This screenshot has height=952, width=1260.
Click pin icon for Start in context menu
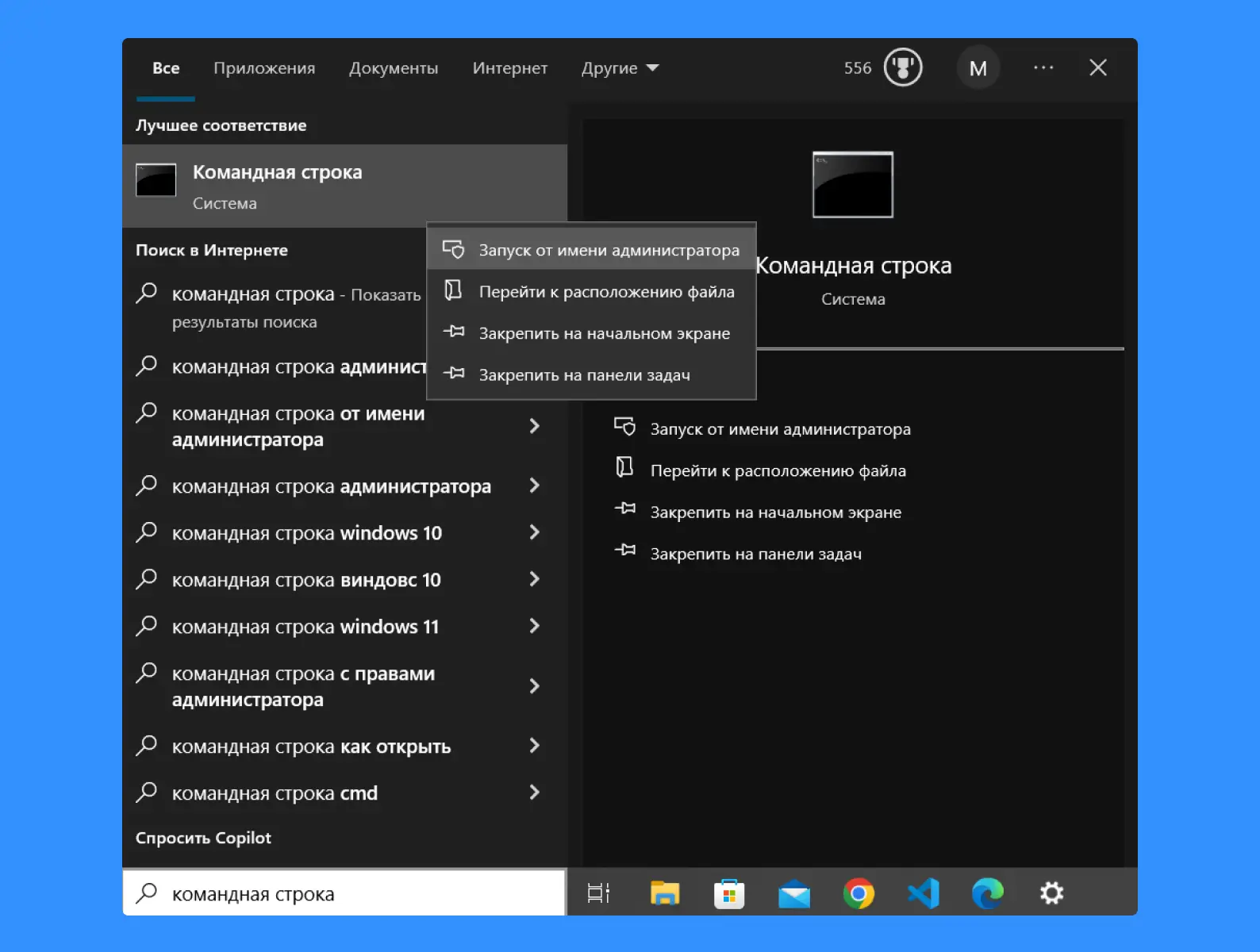(454, 332)
